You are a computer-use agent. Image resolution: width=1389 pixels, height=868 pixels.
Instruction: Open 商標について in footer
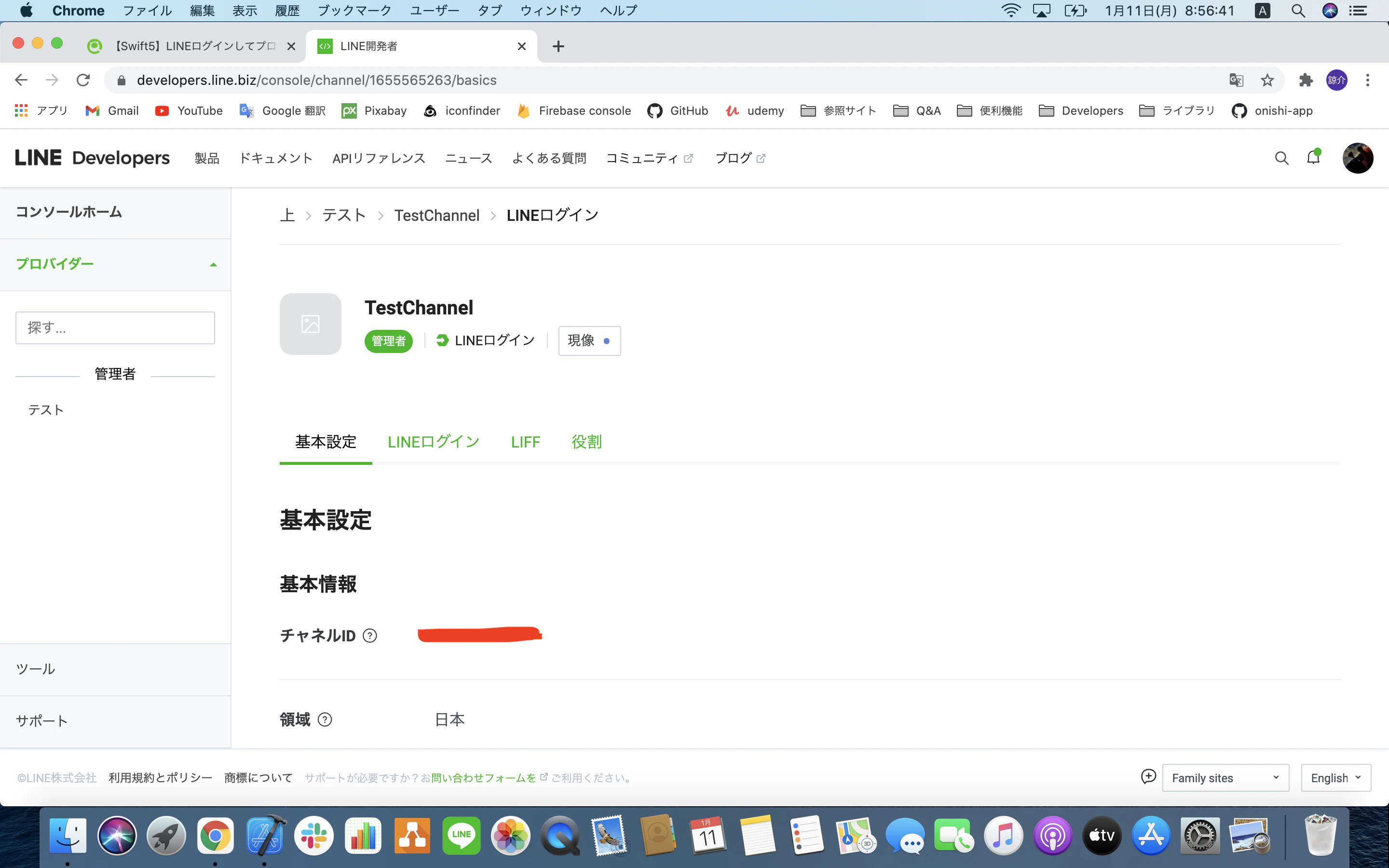click(x=259, y=778)
